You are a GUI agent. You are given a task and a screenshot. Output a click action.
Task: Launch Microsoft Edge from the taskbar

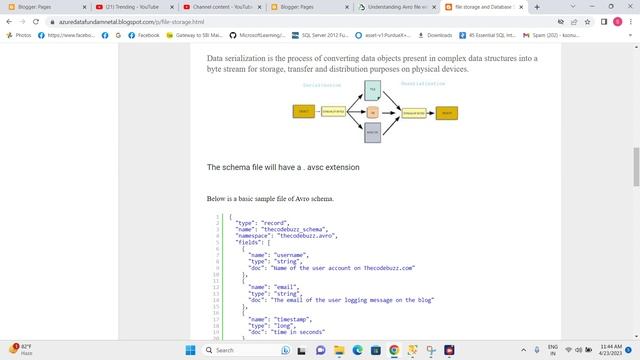[358, 350]
